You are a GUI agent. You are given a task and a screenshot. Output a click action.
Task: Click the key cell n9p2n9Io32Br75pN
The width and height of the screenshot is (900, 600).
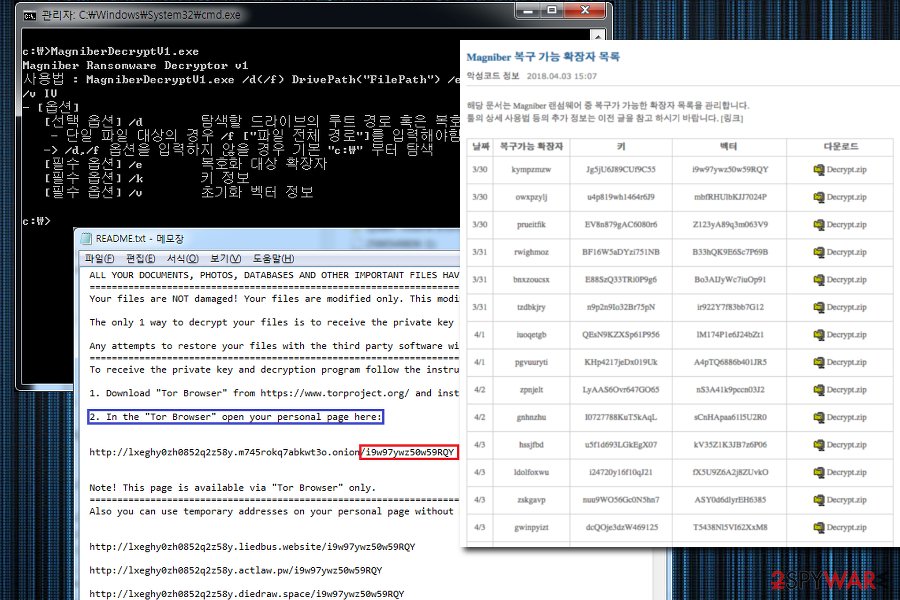pyautogui.click(x=620, y=307)
